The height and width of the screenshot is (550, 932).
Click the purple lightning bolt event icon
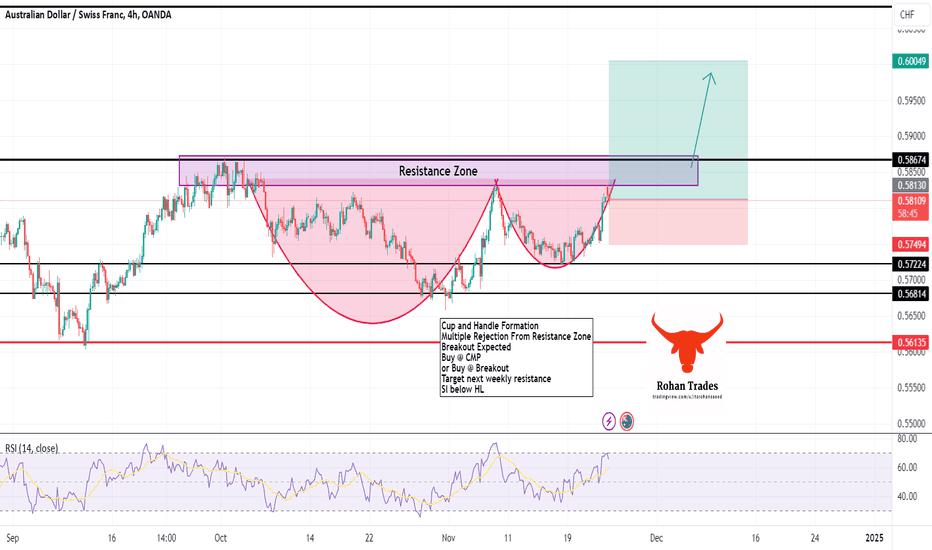[609, 422]
